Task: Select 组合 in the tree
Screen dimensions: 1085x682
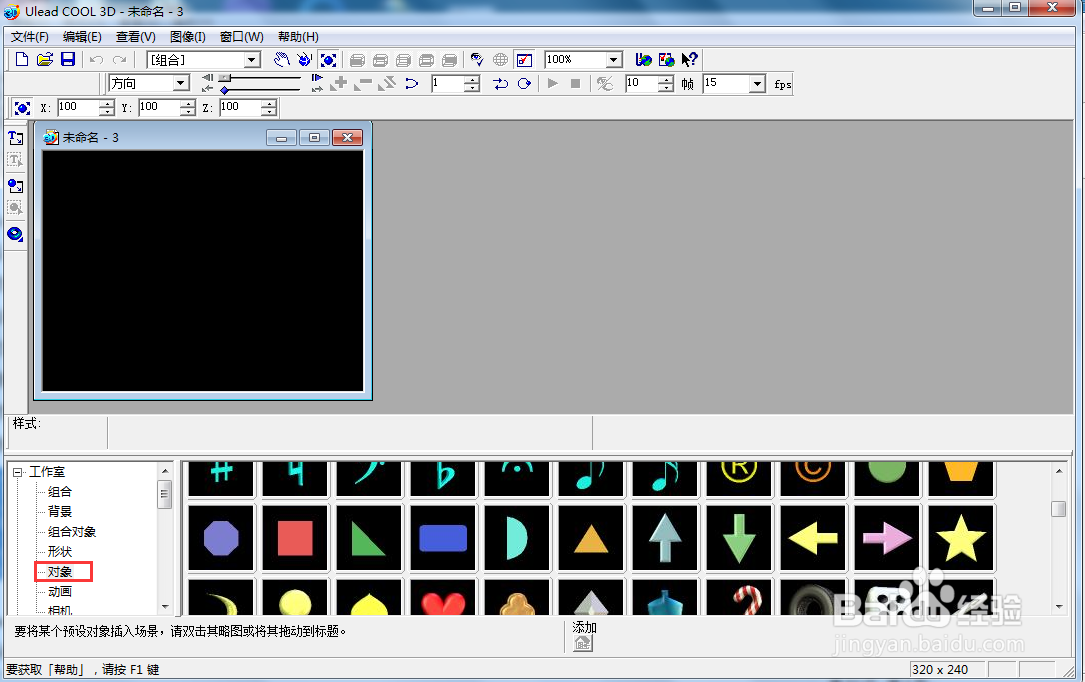Action: (x=60, y=492)
